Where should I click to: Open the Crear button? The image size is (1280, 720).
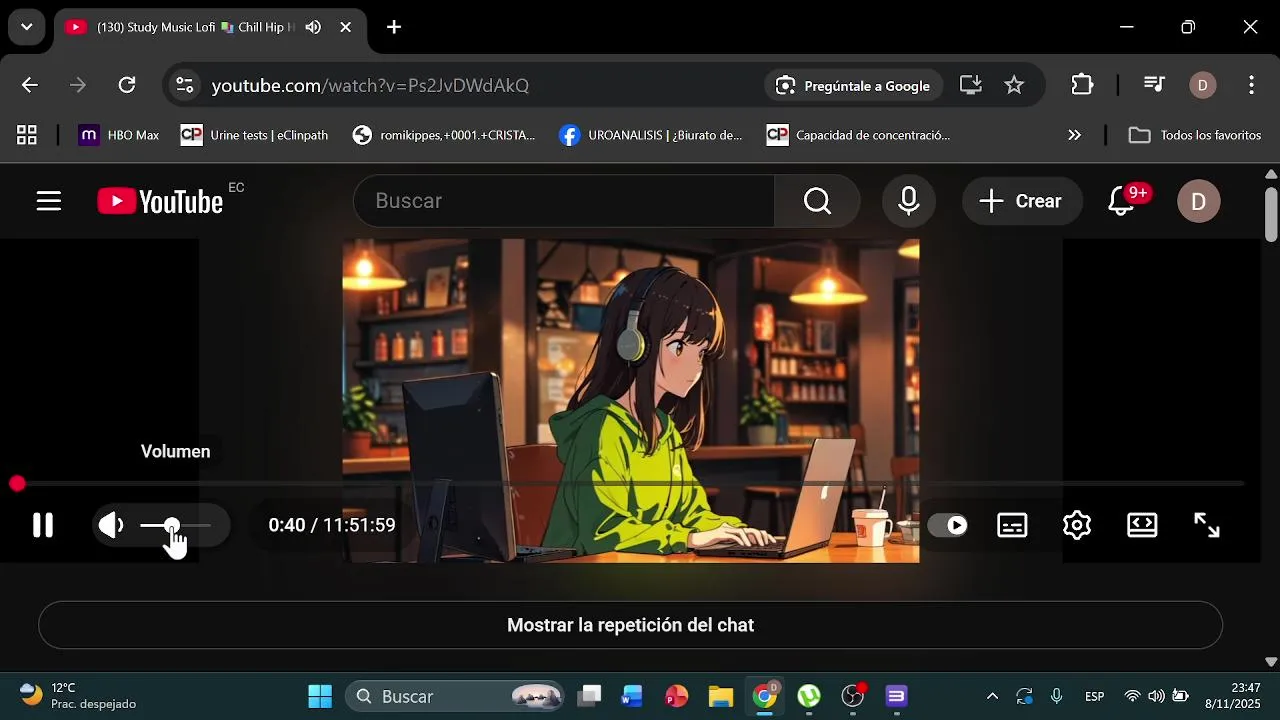(1022, 201)
